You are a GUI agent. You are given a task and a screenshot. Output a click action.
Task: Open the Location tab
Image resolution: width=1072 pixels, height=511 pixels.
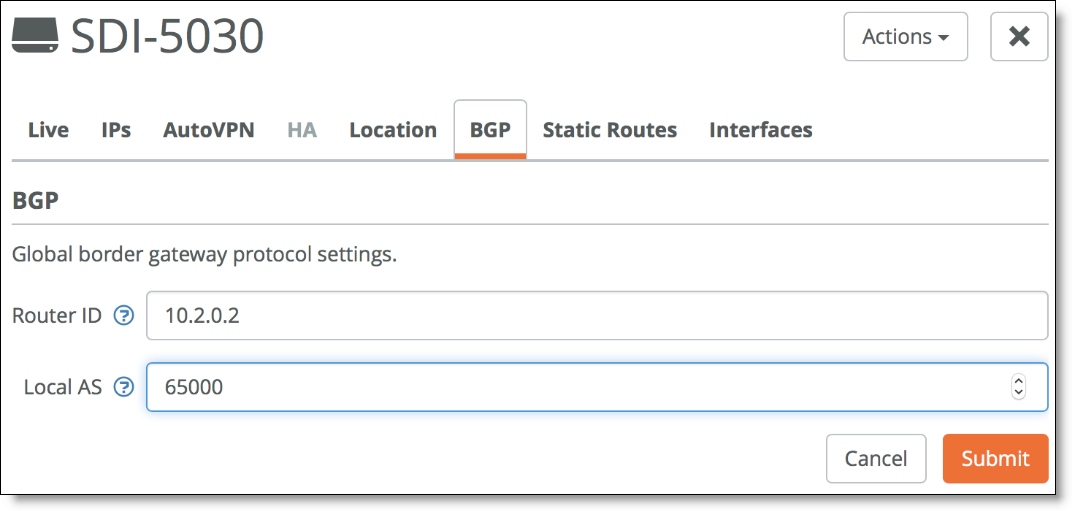pos(393,130)
